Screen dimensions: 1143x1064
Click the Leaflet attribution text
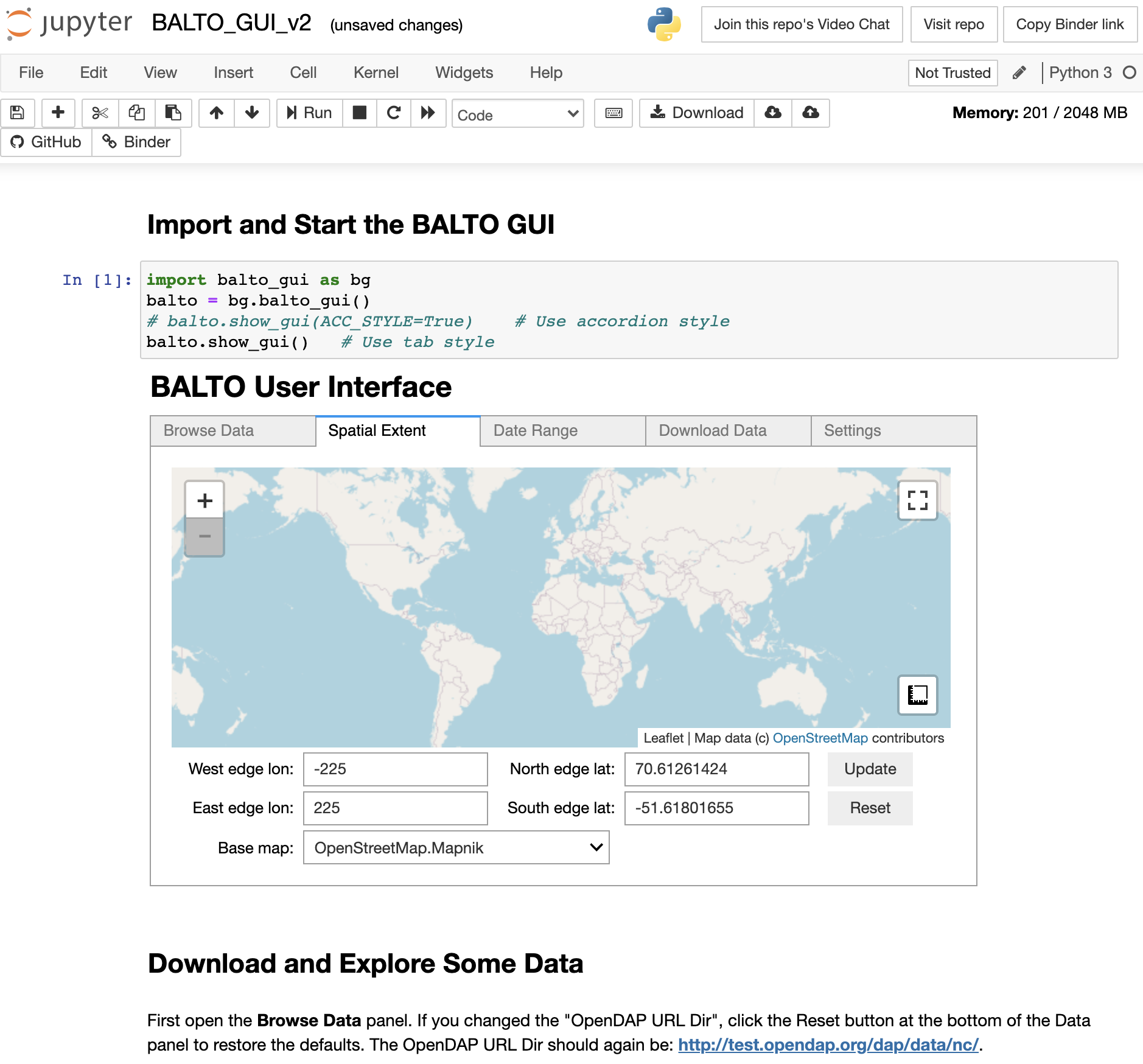tap(663, 738)
